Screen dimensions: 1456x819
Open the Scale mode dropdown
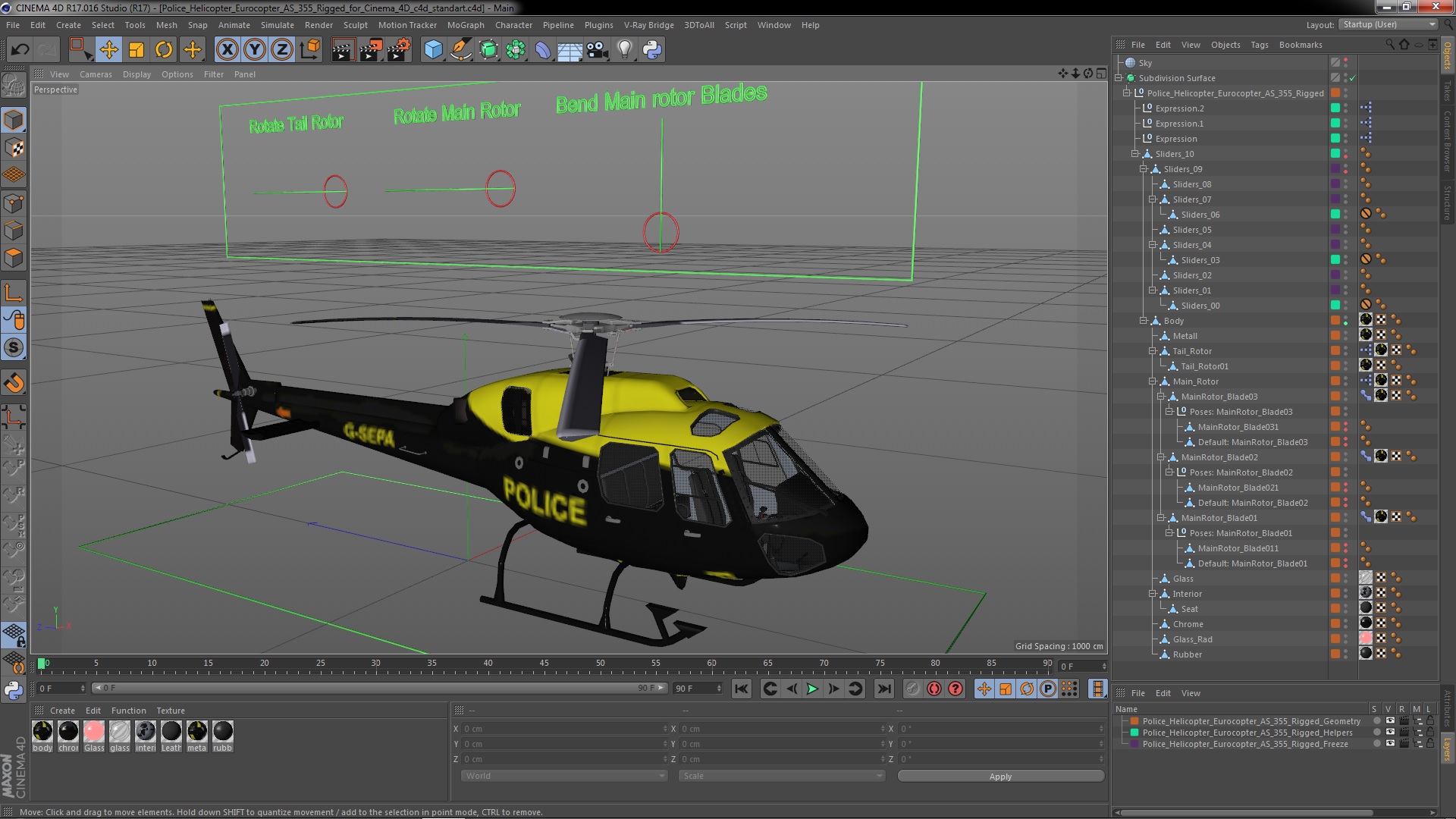(781, 776)
